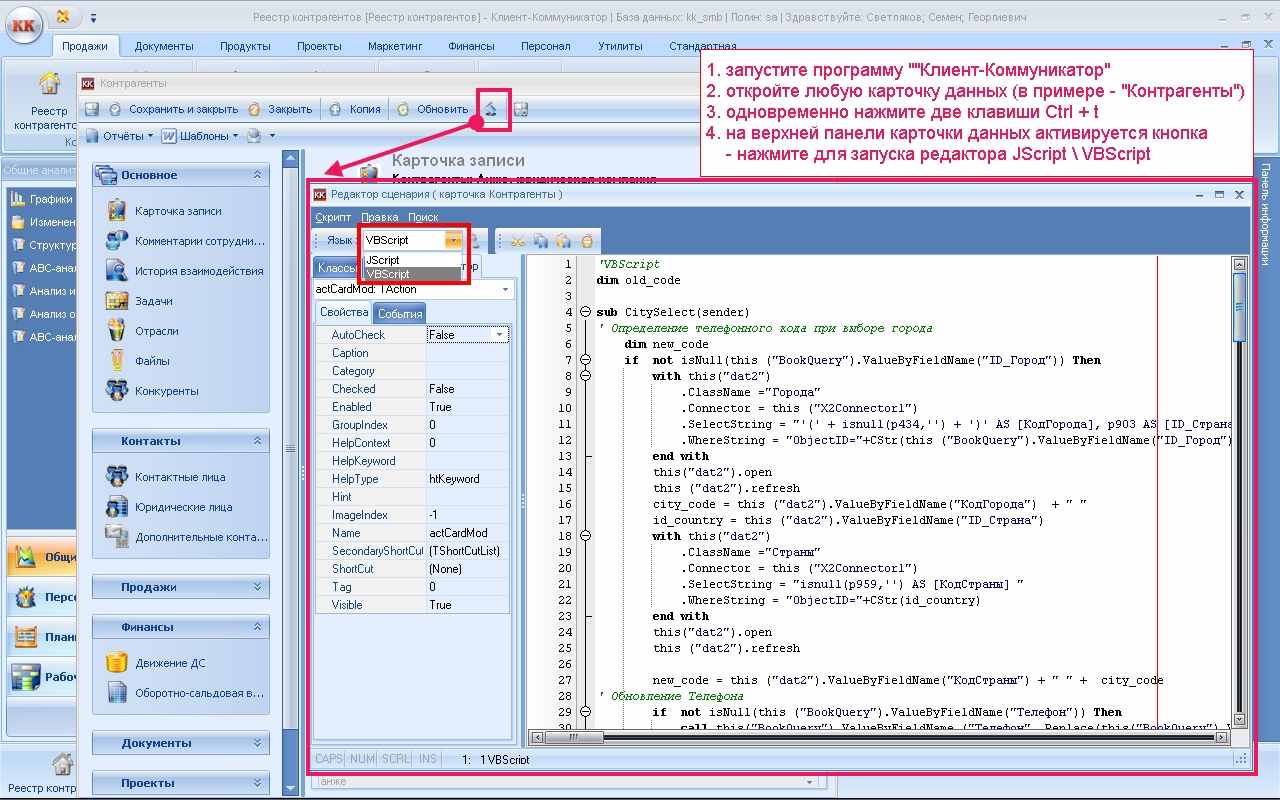This screenshot has width=1280, height=800.
Task: Click the icon right of script editor button
Action: 521,109
